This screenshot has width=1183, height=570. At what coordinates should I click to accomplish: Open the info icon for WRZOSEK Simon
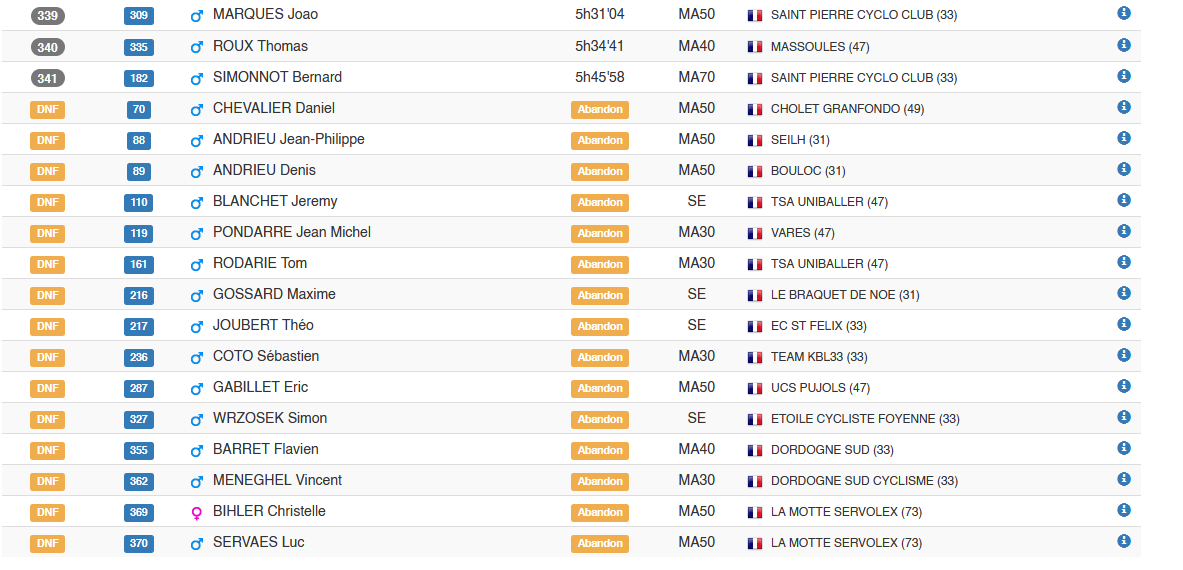(1124, 417)
